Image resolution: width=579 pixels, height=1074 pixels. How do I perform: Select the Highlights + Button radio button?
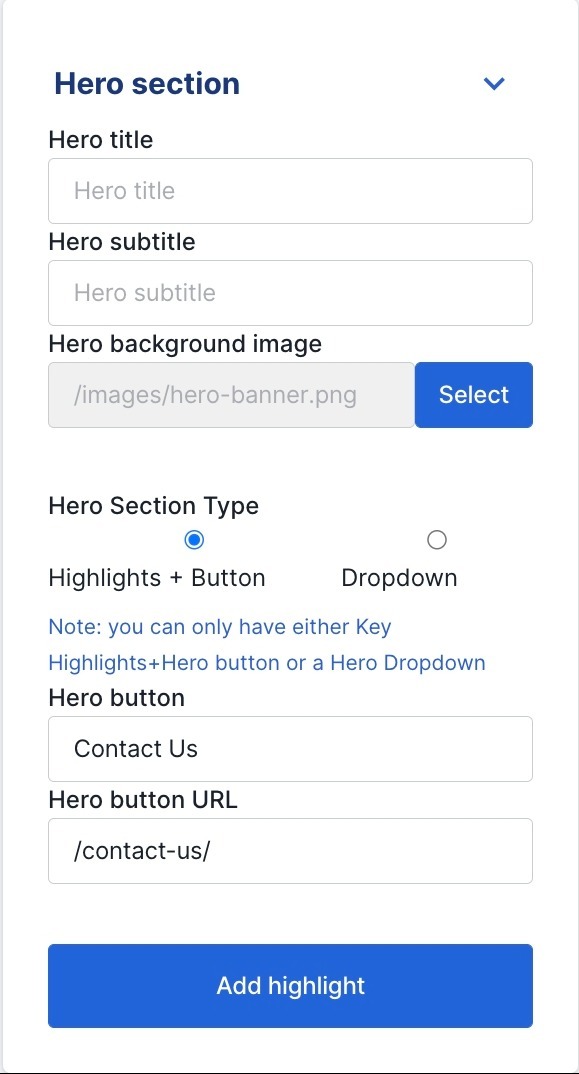click(195, 540)
